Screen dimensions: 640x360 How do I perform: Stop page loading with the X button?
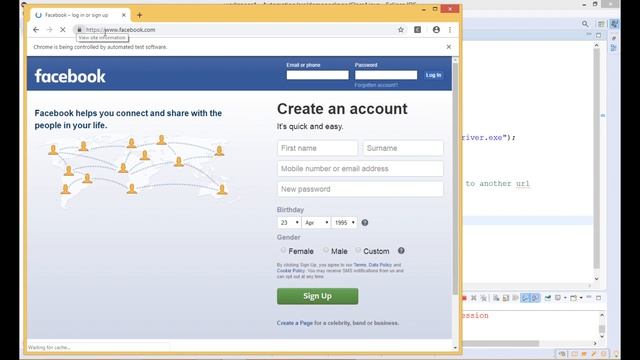point(62,29)
